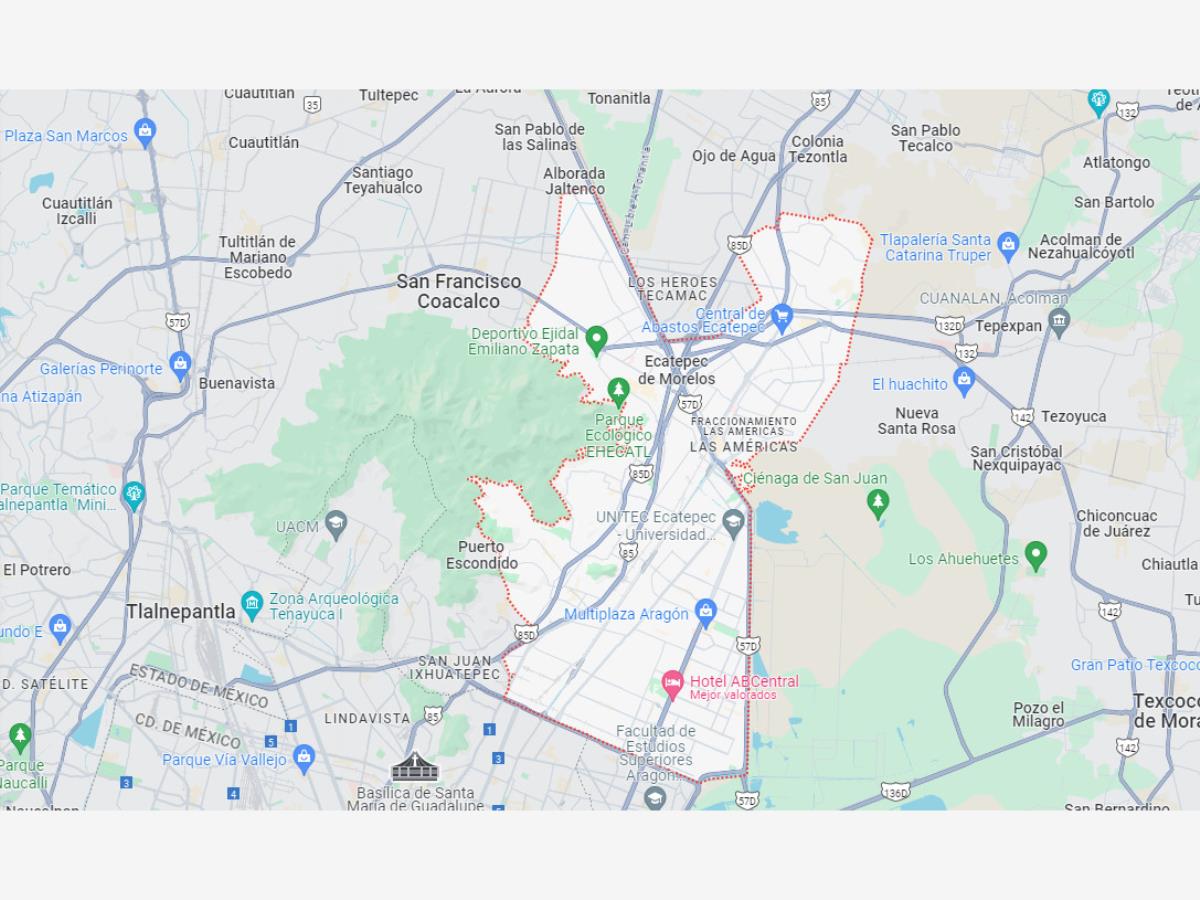Click the Hotel ABCentral label text
The height and width of the screenshot is (900, 1200).
tap(744, 682)
